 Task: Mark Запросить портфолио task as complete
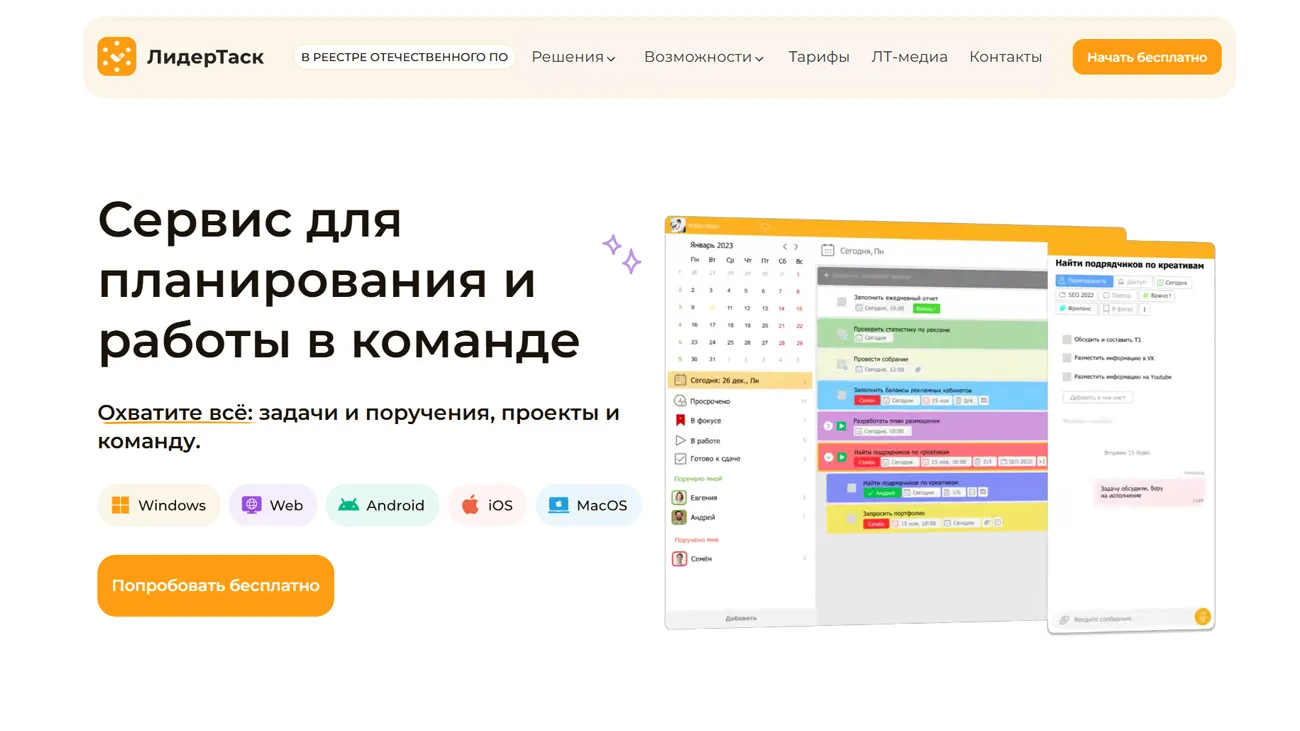point(851,518)
